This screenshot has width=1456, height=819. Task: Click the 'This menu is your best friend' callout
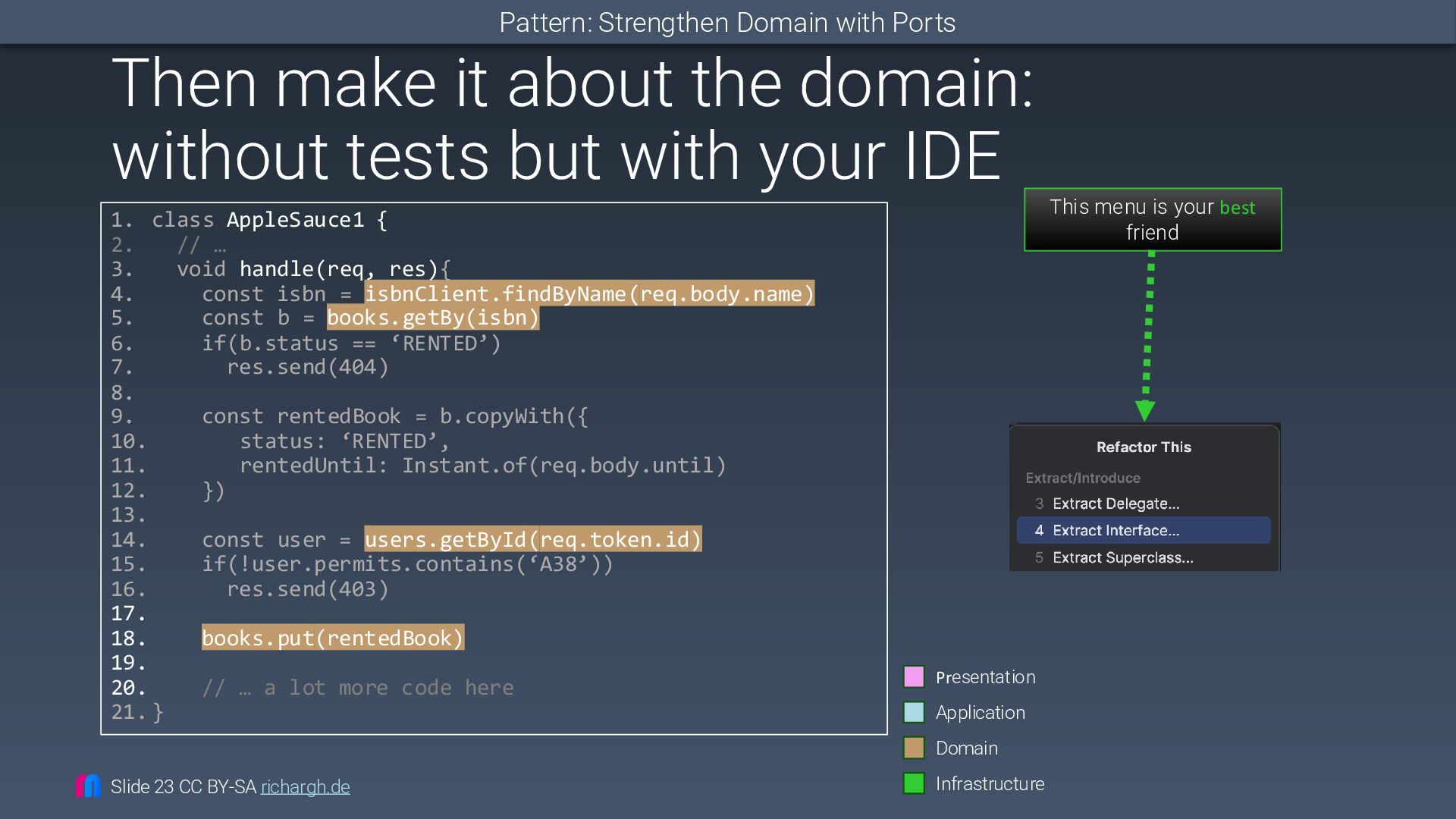(x=1152, y=220)
